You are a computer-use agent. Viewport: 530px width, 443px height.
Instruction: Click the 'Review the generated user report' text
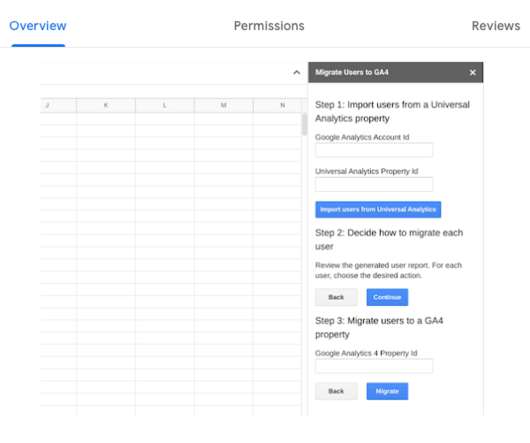point(388,270)
